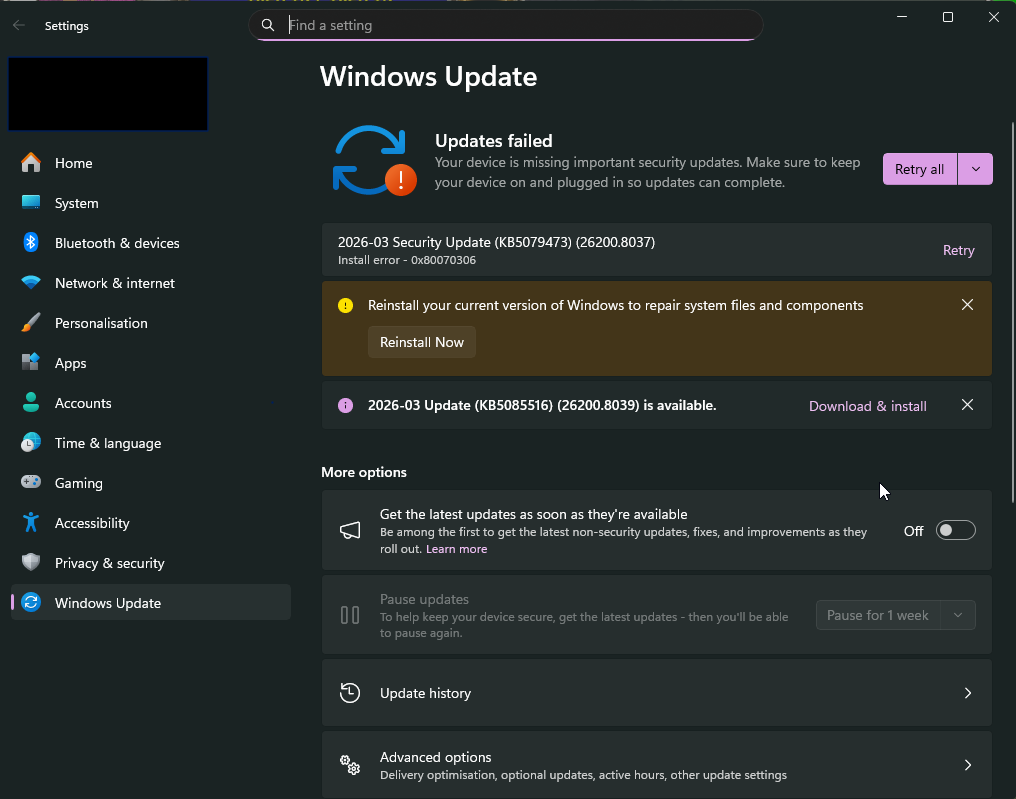
Task: Click the "More options" heading
Action: [x=364, y=472]
